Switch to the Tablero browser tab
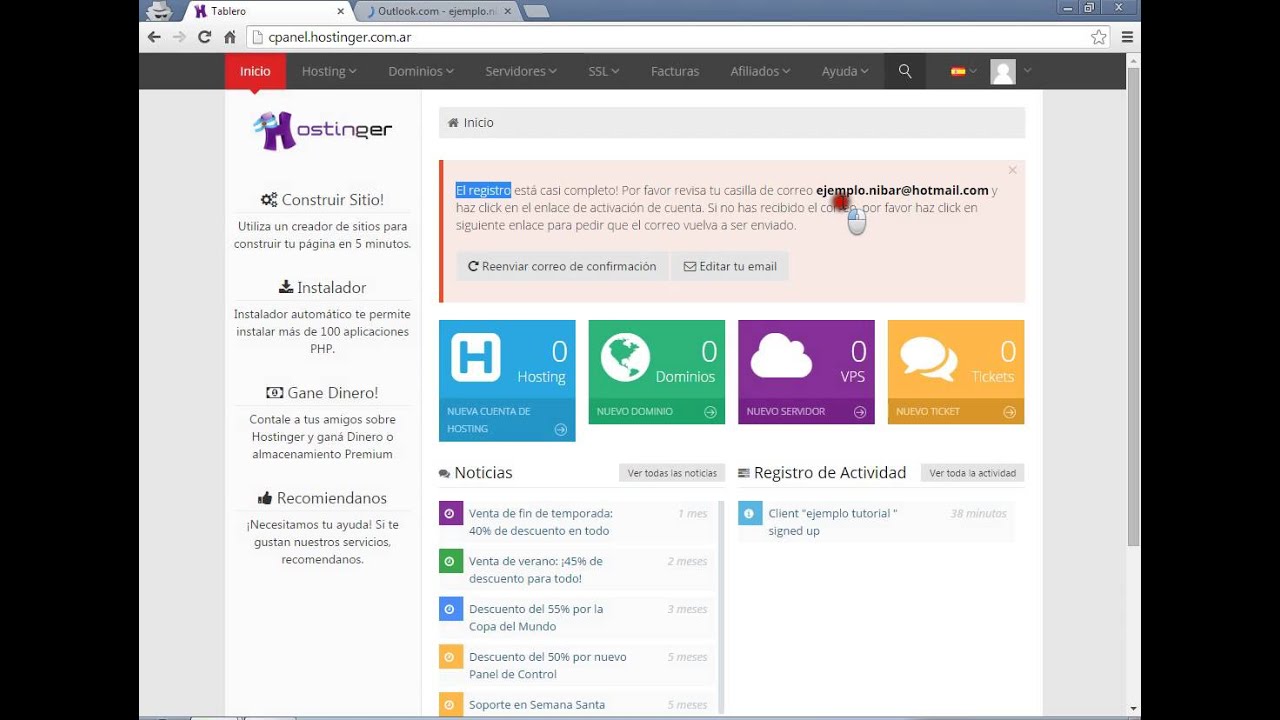This screenshot has width=1280, height=720. (x=267, y=11)
